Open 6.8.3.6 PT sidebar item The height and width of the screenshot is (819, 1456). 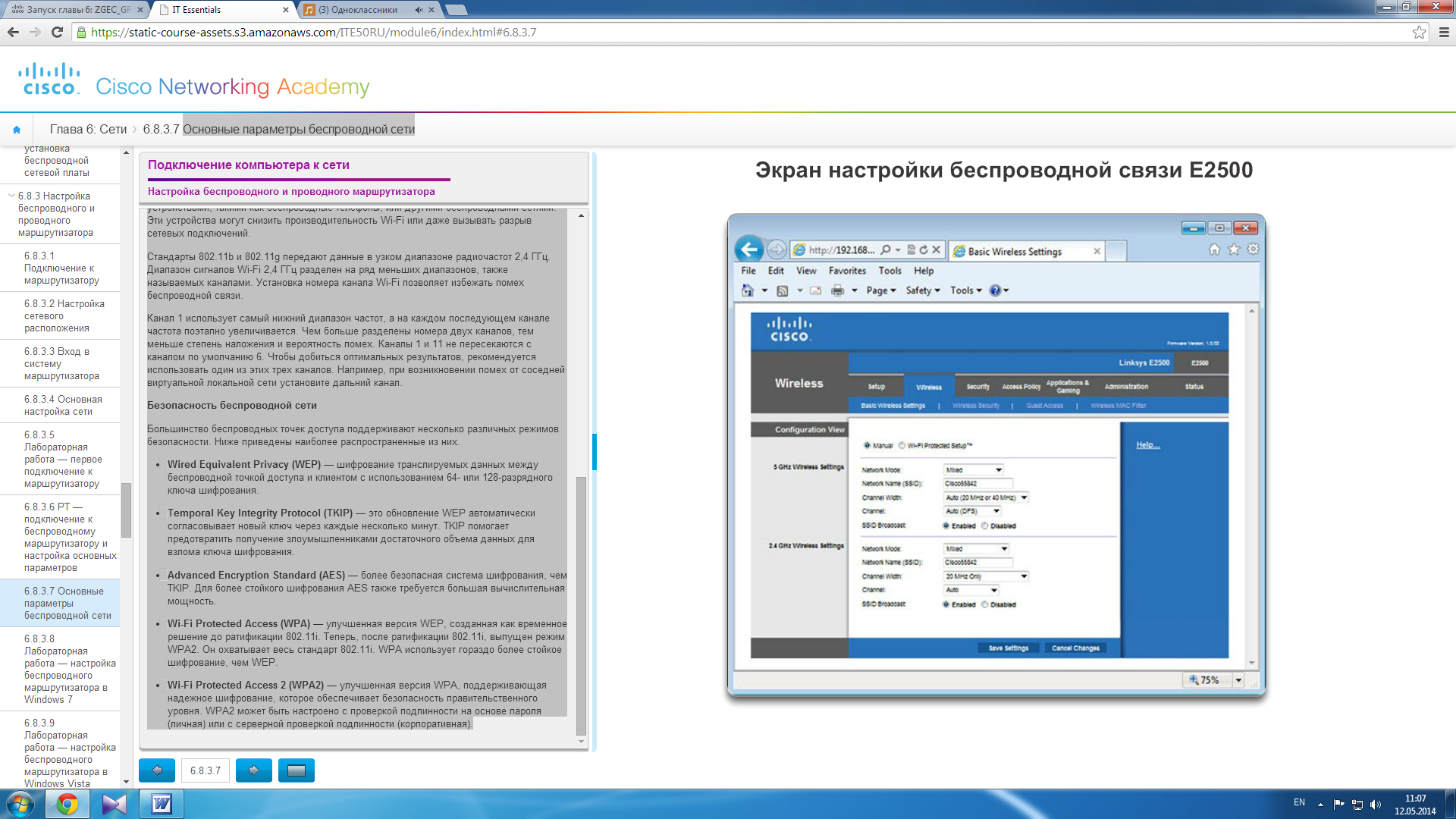tap(61, 538)
